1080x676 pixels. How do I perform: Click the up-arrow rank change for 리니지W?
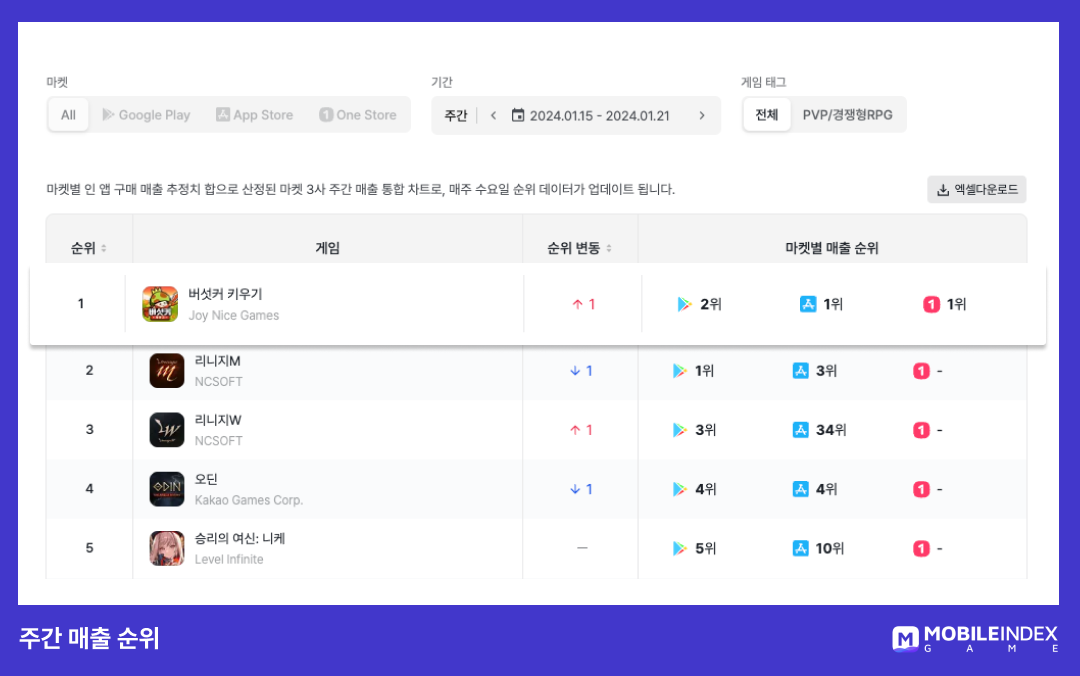tap(581, 430)
